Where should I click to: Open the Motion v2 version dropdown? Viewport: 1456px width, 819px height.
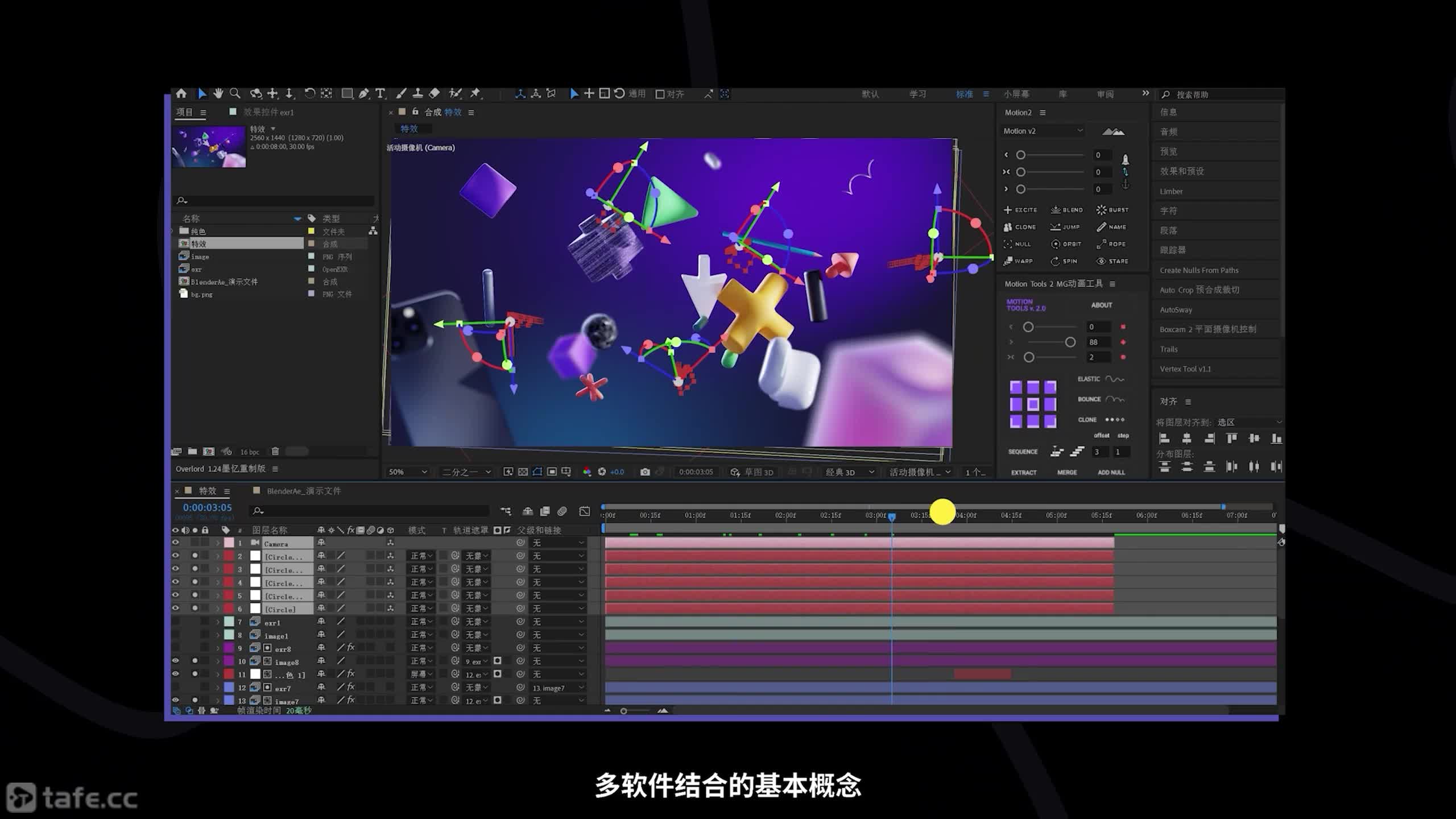[x=1043, y=131]
